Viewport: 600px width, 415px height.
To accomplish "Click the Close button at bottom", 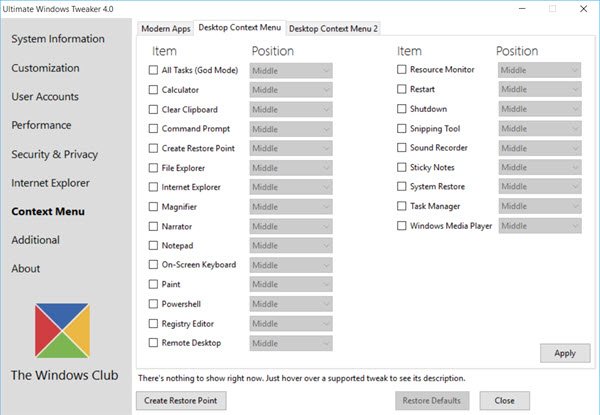I will point(504,400).
